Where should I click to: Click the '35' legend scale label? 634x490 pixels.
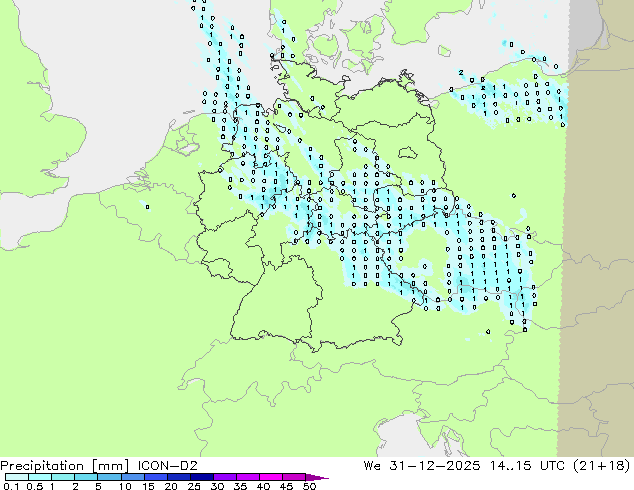click(240, 486)
